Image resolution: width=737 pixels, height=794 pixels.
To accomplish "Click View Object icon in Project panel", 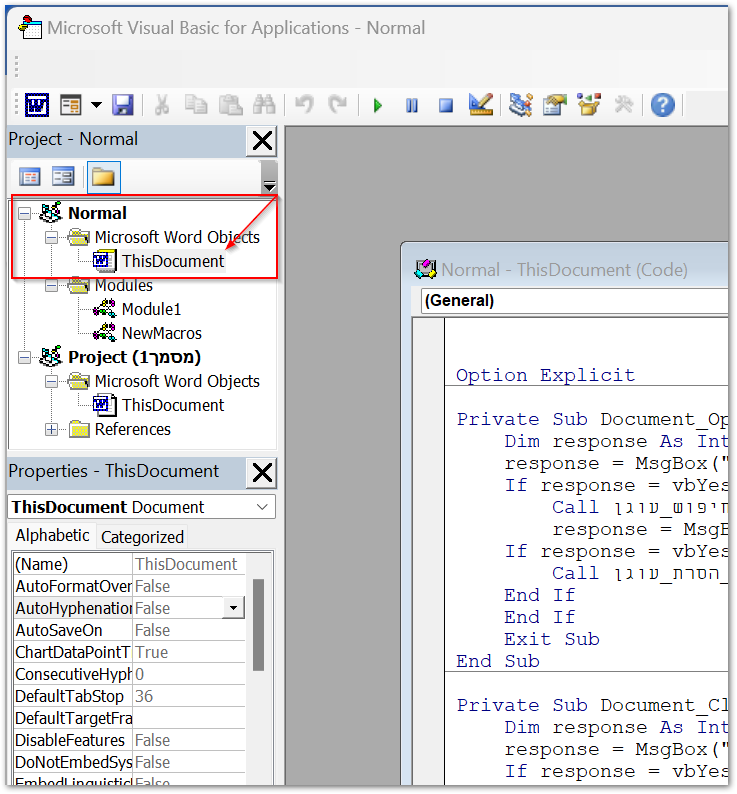I will point(63,177).
